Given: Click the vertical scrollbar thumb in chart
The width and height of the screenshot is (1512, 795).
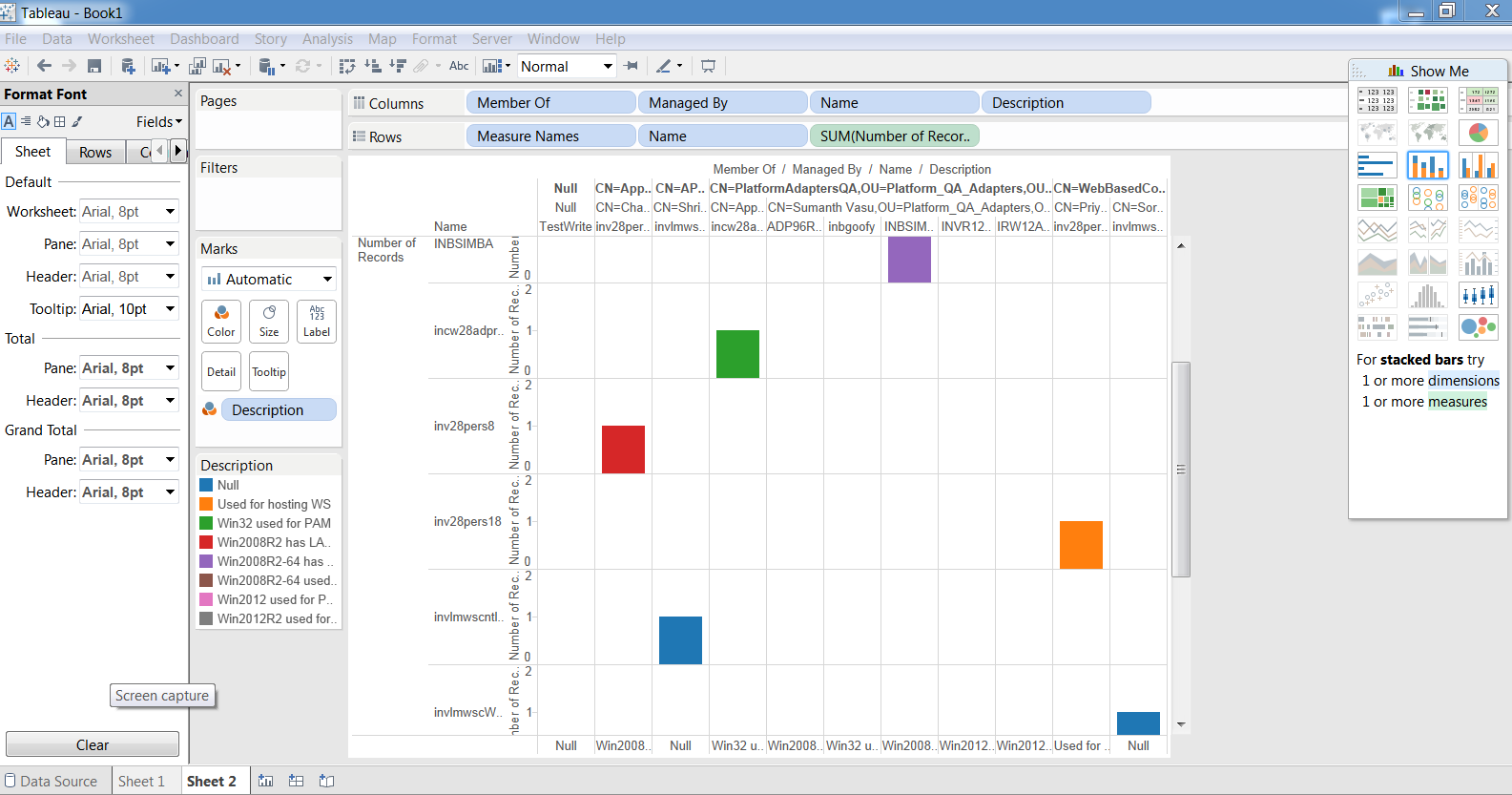Looking at the screenshot, I should pos(1181,470).
